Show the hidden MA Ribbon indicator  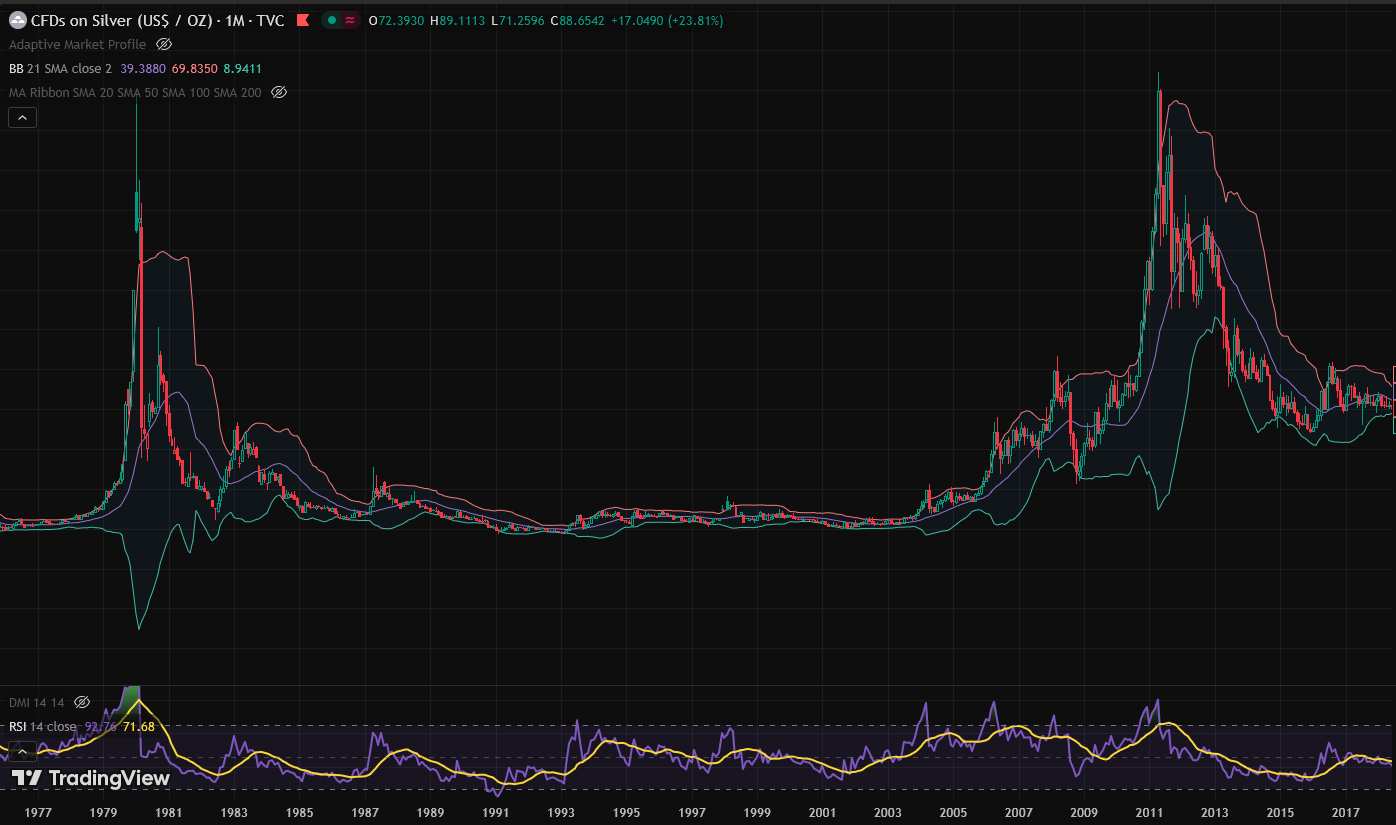(x=279, y=92)
